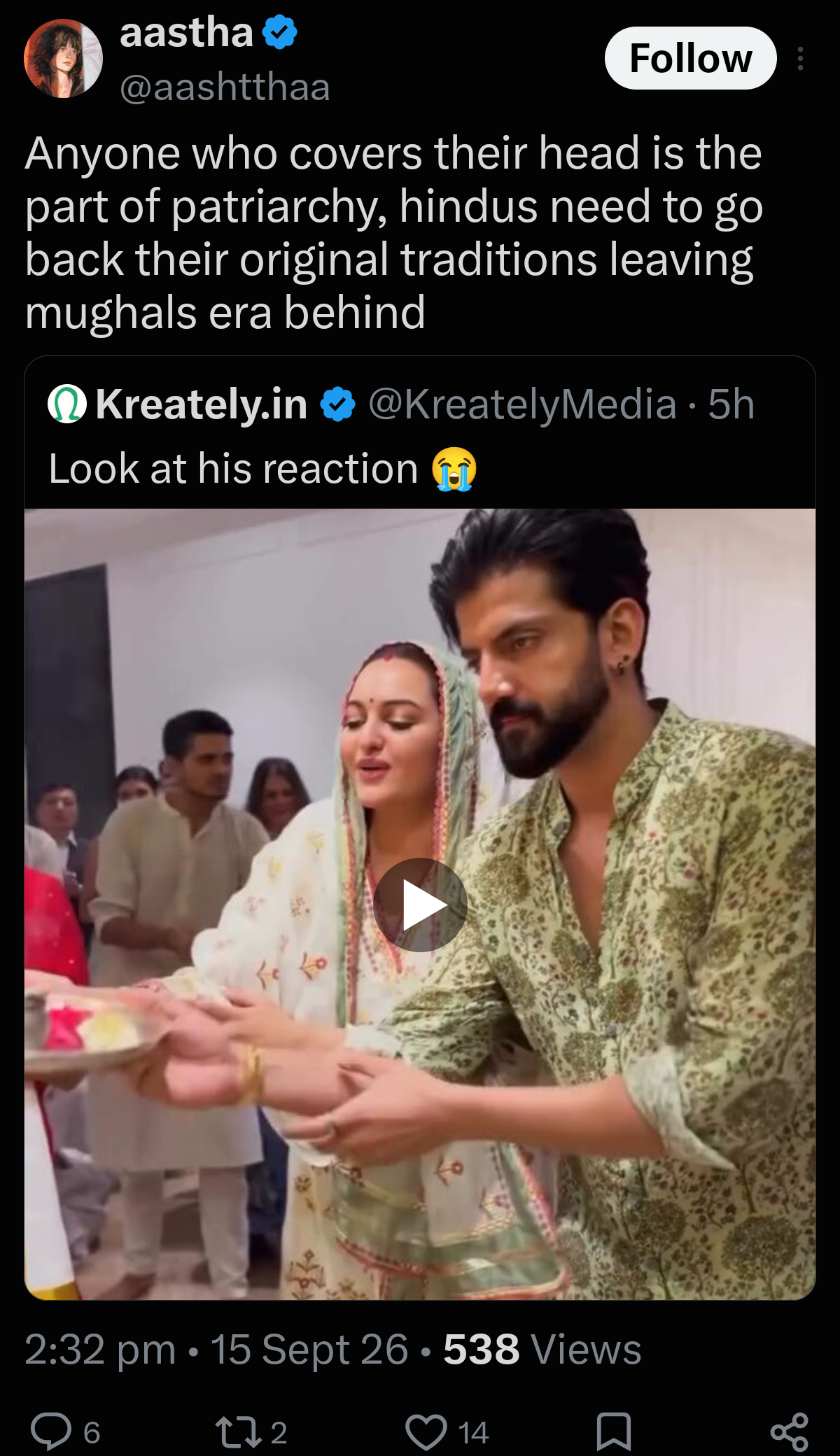840x1456 pixels.
Task: Tap the aastha display name
Action: click(x=186, y=32)
